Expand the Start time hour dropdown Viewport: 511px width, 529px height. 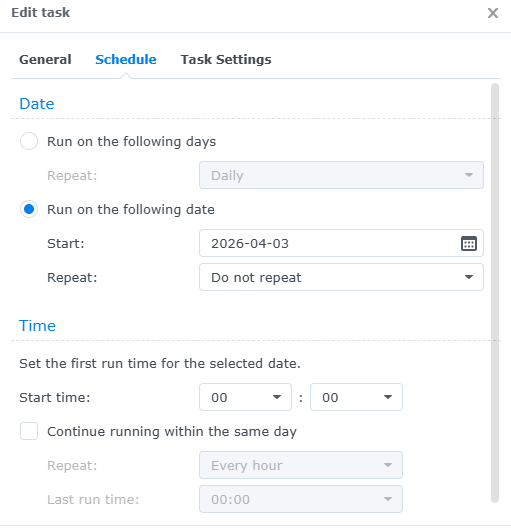(245, 397)
